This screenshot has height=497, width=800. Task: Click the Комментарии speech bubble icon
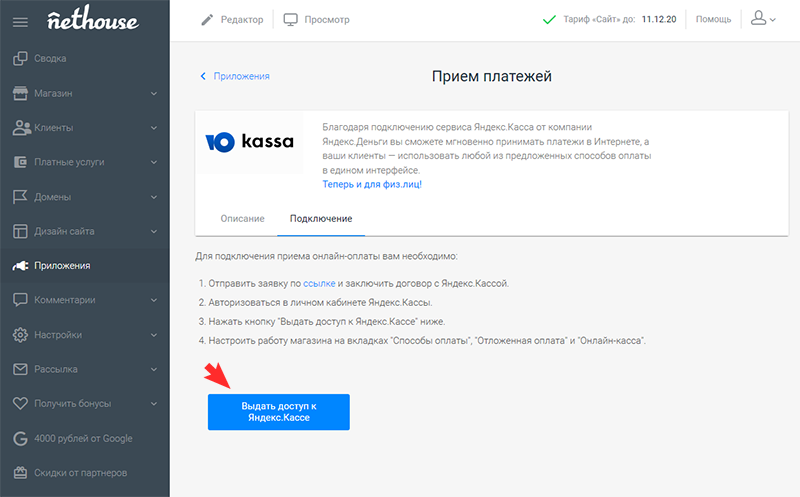pyautogui.click(x=20, y=300)
